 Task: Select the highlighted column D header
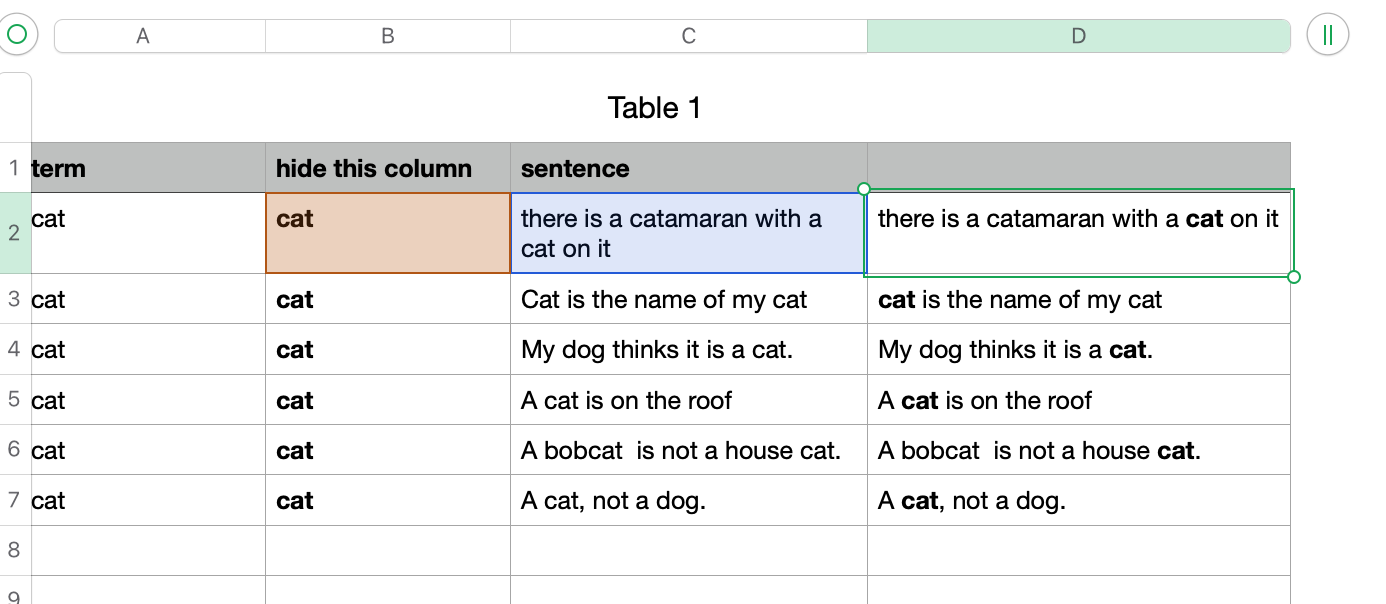tap(1078, 36)
